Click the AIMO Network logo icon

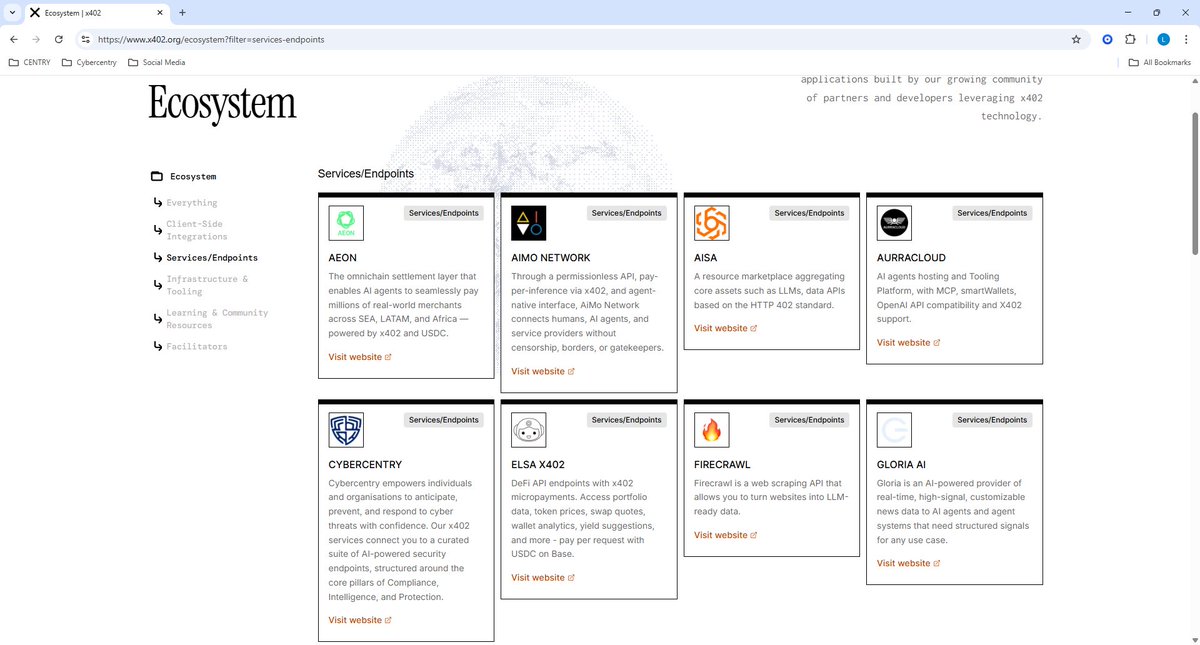(x=528, y=223)
